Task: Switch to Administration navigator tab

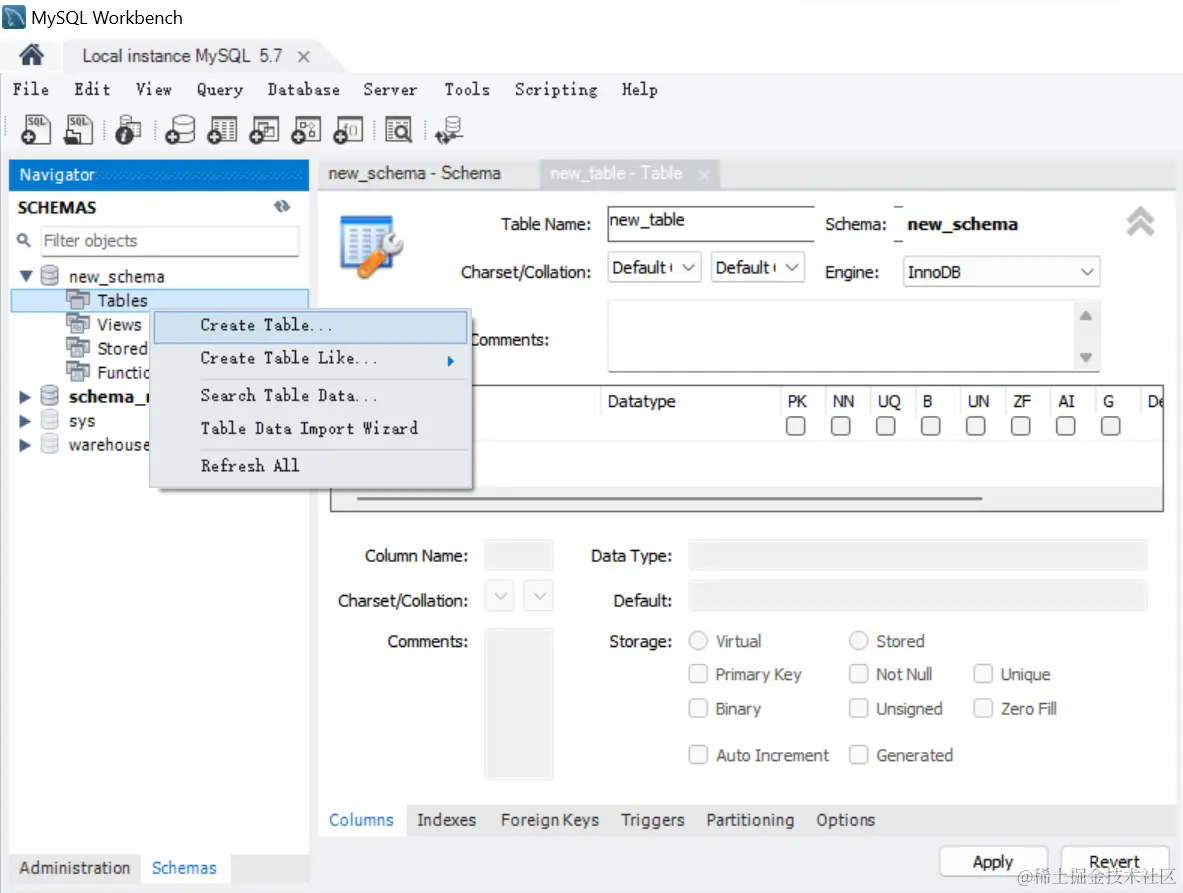Action: point(75,868)
